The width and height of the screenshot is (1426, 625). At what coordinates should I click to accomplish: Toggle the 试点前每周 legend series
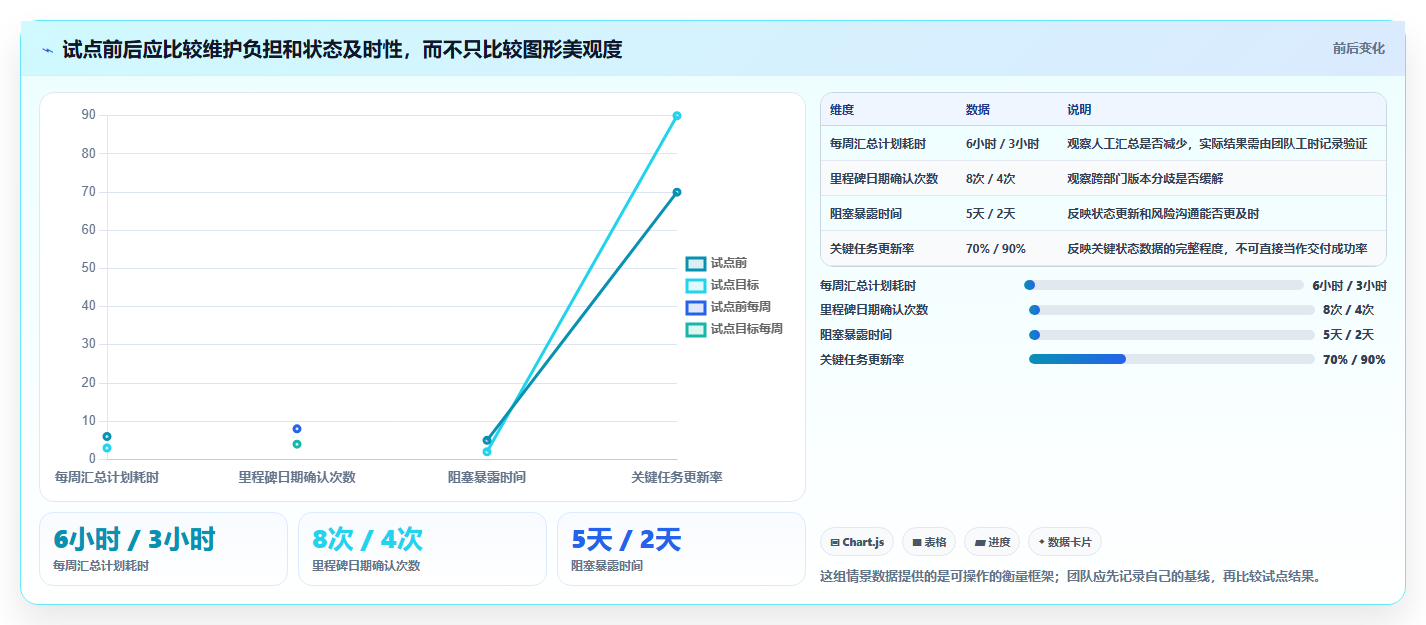coord(728,307)
